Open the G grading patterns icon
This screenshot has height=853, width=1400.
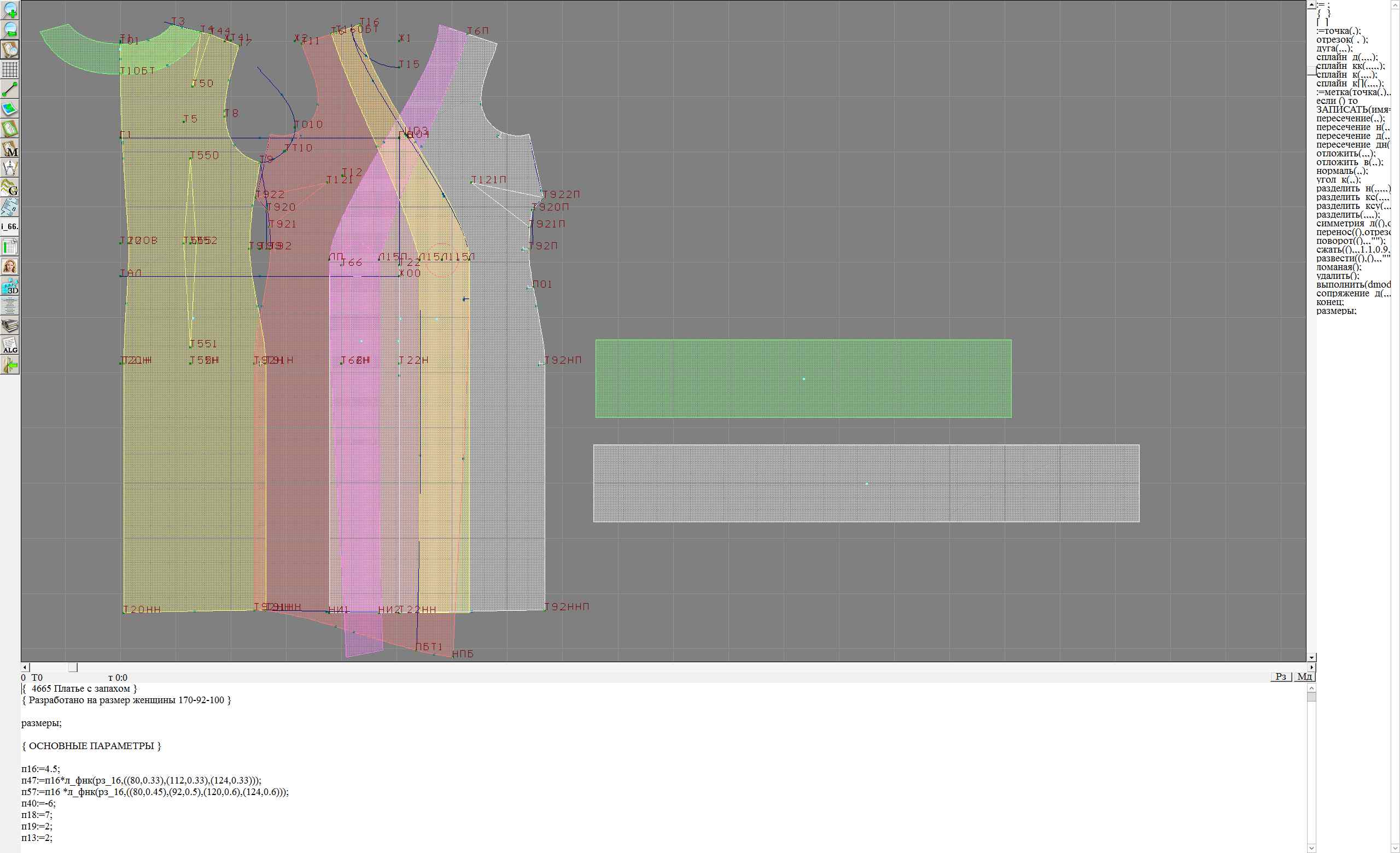click(x=10, y=188)
